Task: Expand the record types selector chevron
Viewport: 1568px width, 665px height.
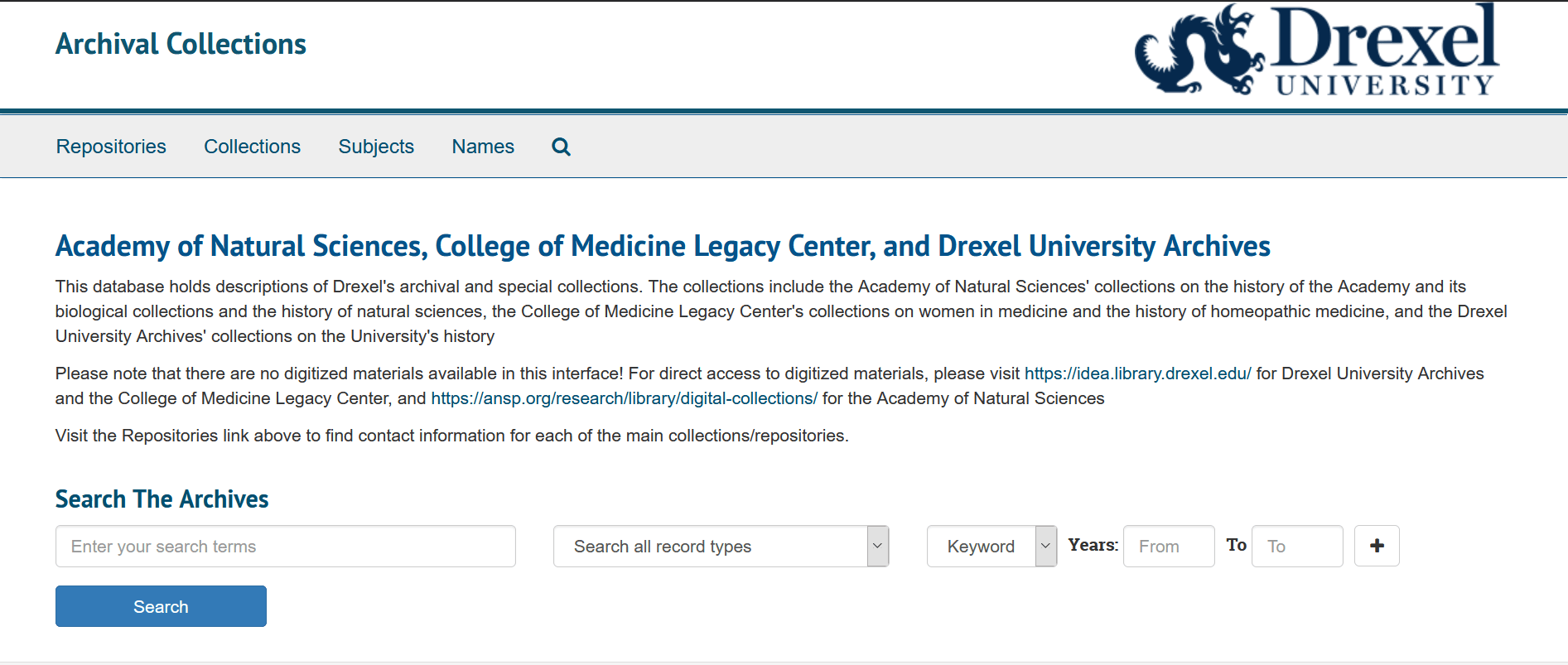Action: [876, 546]
